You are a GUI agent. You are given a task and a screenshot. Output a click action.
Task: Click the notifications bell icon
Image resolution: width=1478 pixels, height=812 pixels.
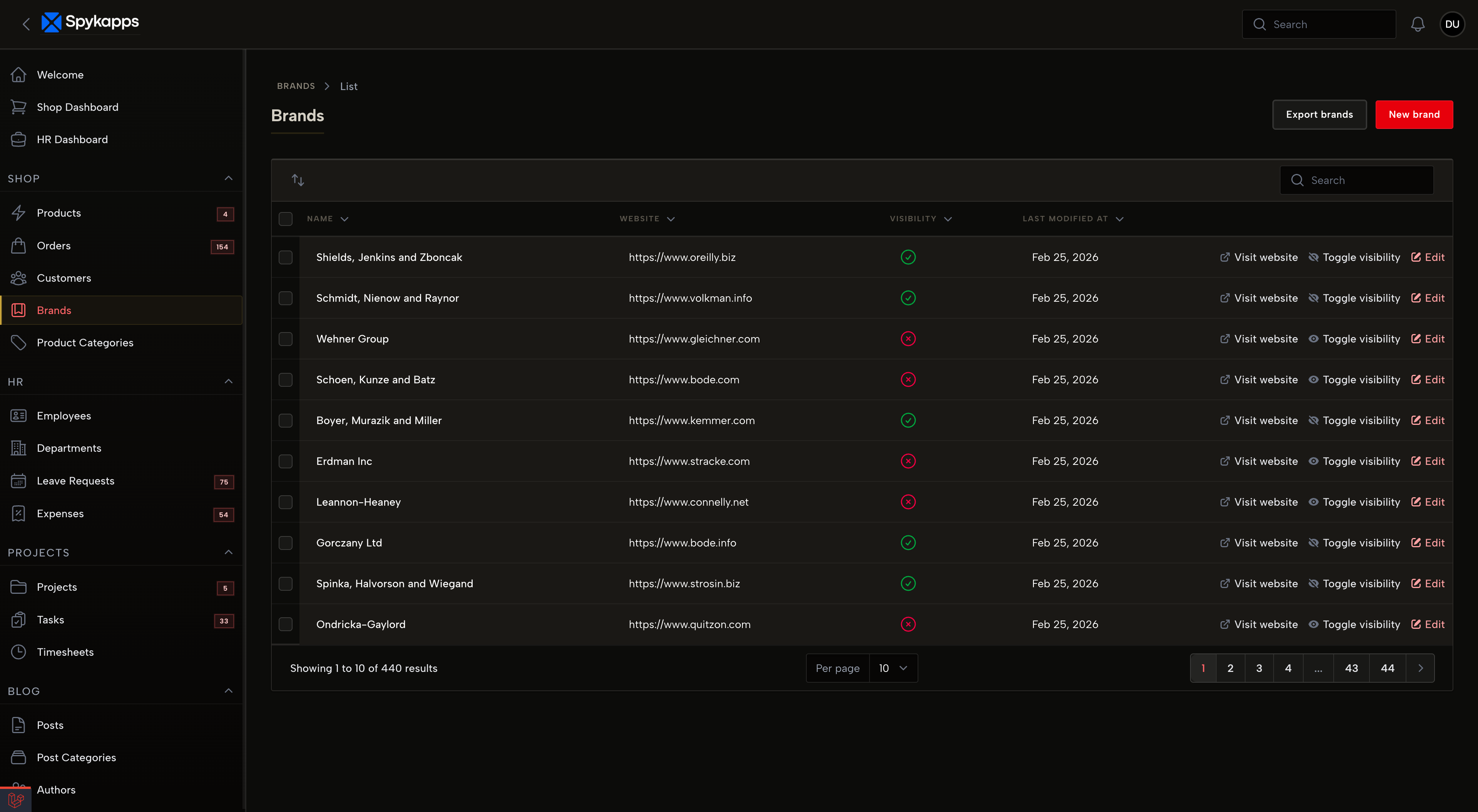pyautogui.click(x=1417, y=24)
